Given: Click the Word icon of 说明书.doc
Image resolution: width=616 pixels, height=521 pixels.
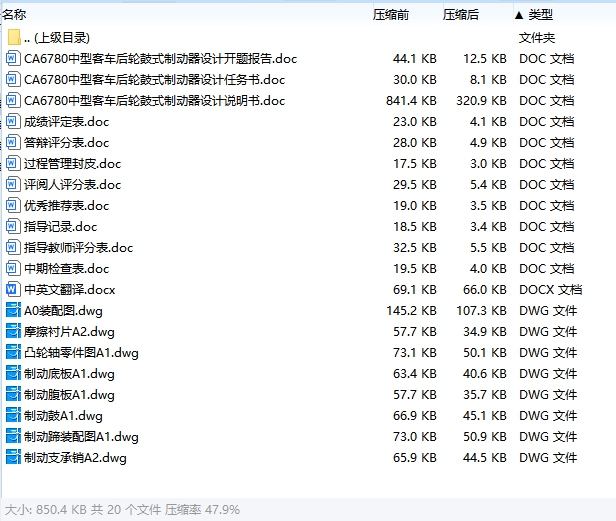Looking at the screenshot, I should click(12, 101).
